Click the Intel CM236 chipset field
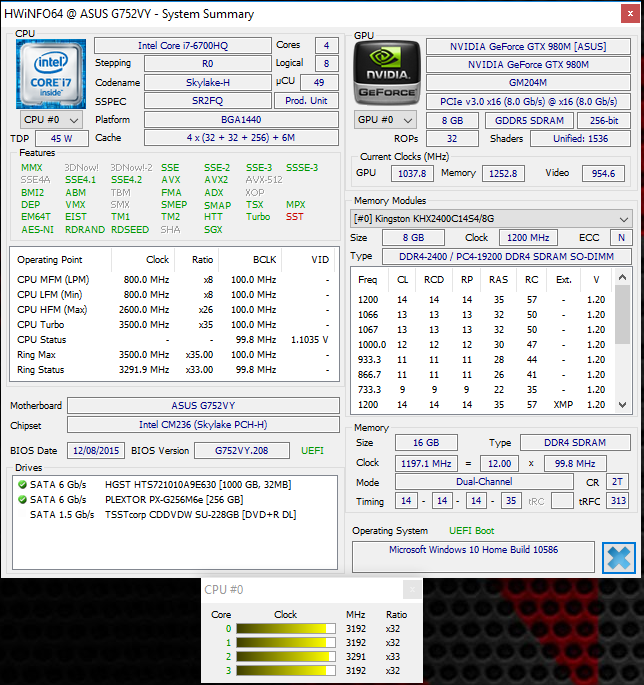Viewport: 644px width, 685px height. click(203, 425)
